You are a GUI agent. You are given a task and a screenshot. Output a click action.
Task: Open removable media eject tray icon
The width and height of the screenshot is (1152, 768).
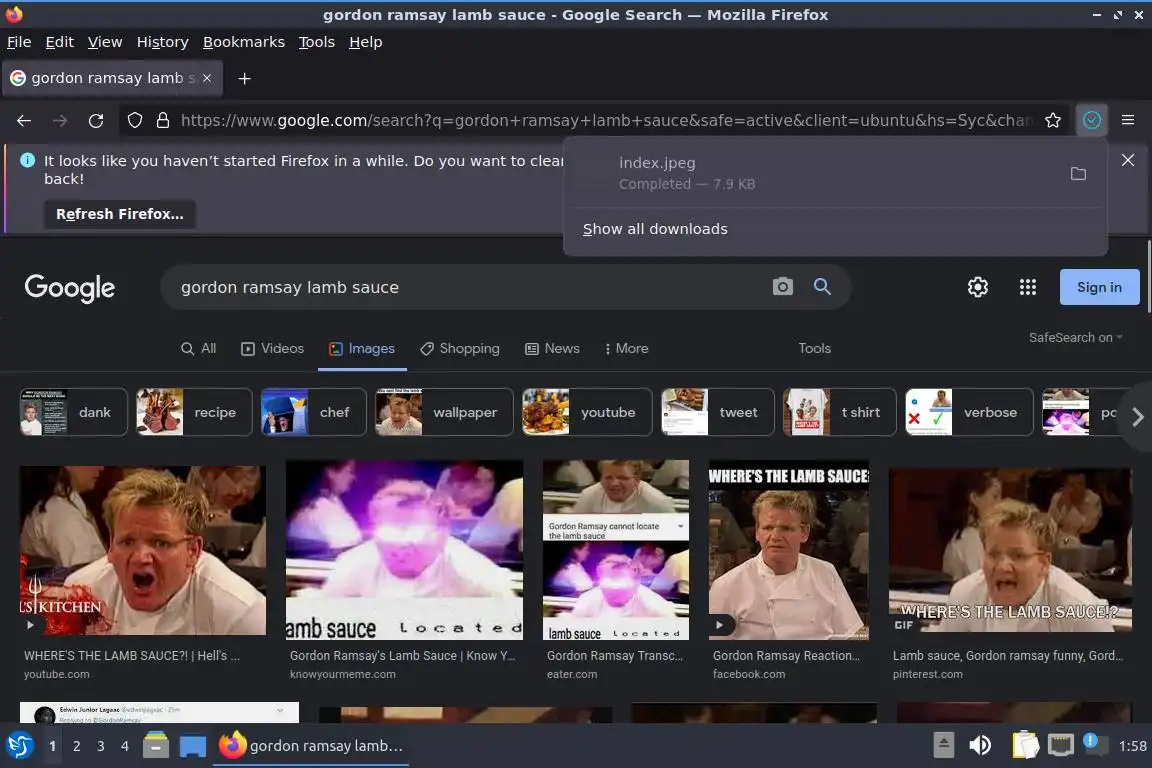943,745
